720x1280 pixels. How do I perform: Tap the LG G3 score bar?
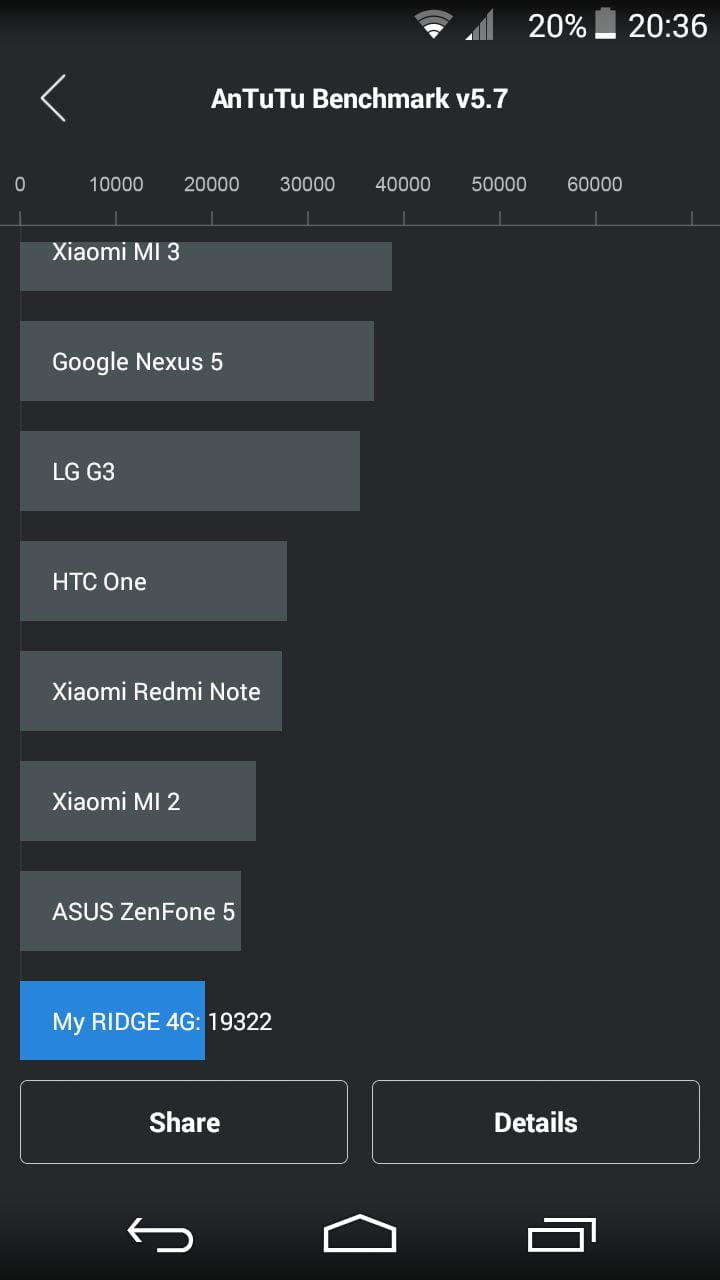click(x=189, y=471)
